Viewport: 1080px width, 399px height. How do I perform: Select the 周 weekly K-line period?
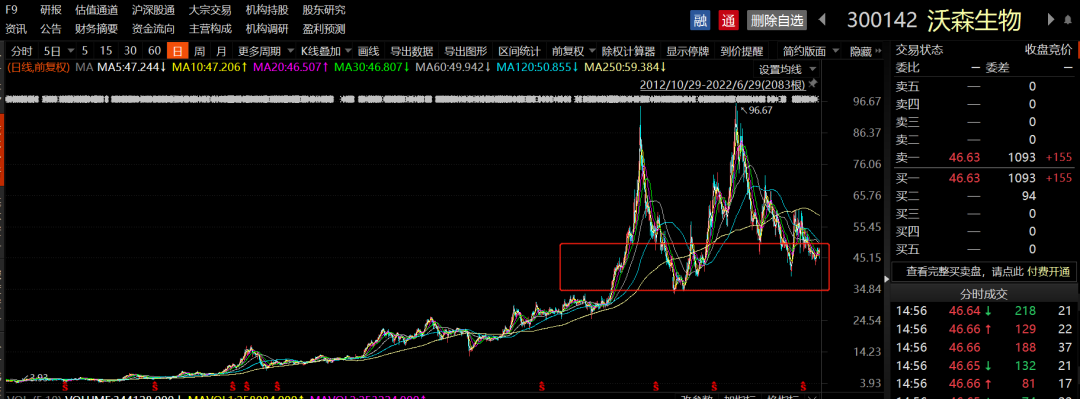coord(199,51)
